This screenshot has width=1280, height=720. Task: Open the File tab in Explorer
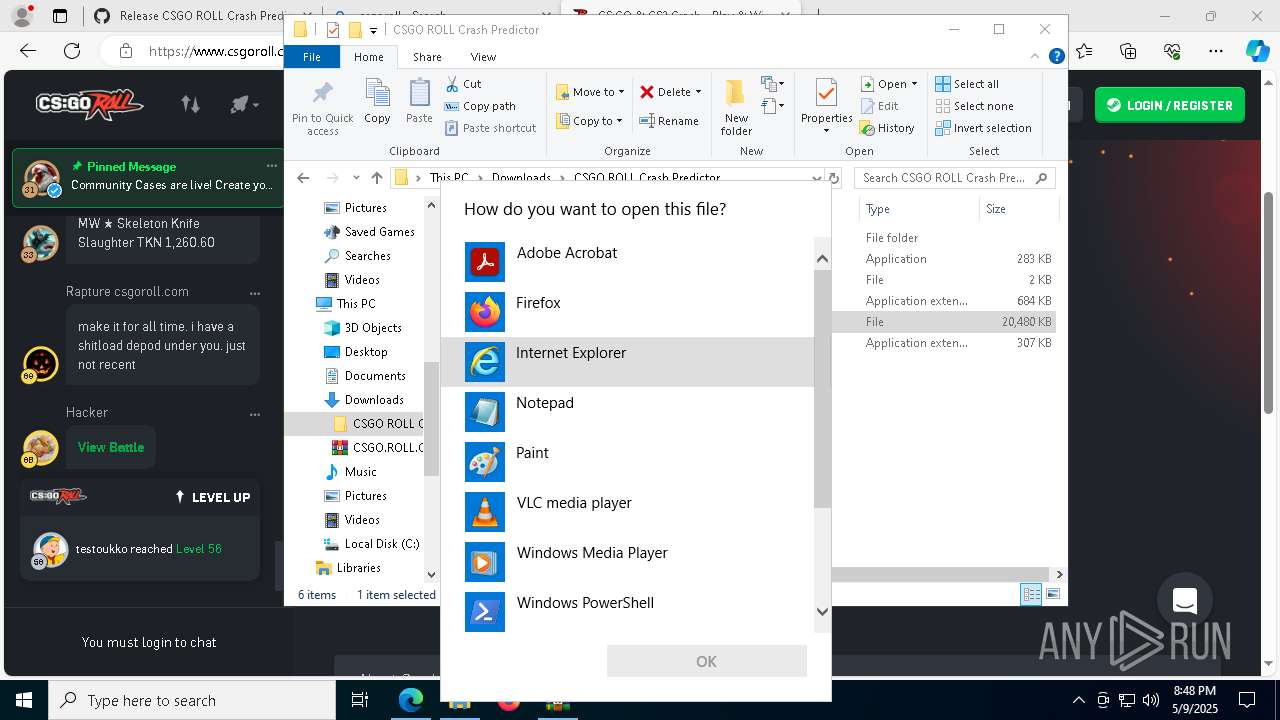(312, 57)
